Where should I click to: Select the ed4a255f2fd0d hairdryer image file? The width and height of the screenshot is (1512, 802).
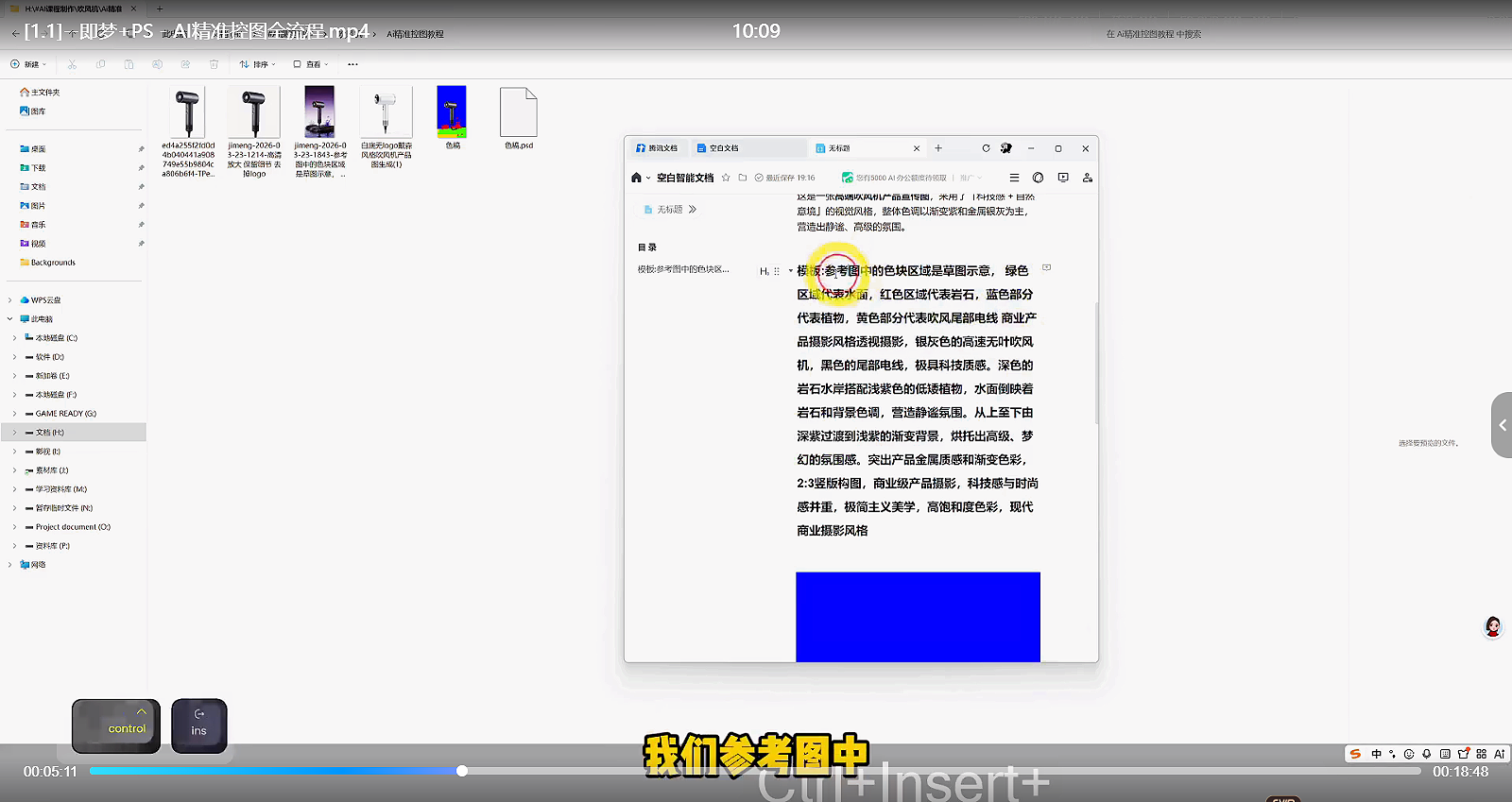pyautogui.click(x=188, y=131)
